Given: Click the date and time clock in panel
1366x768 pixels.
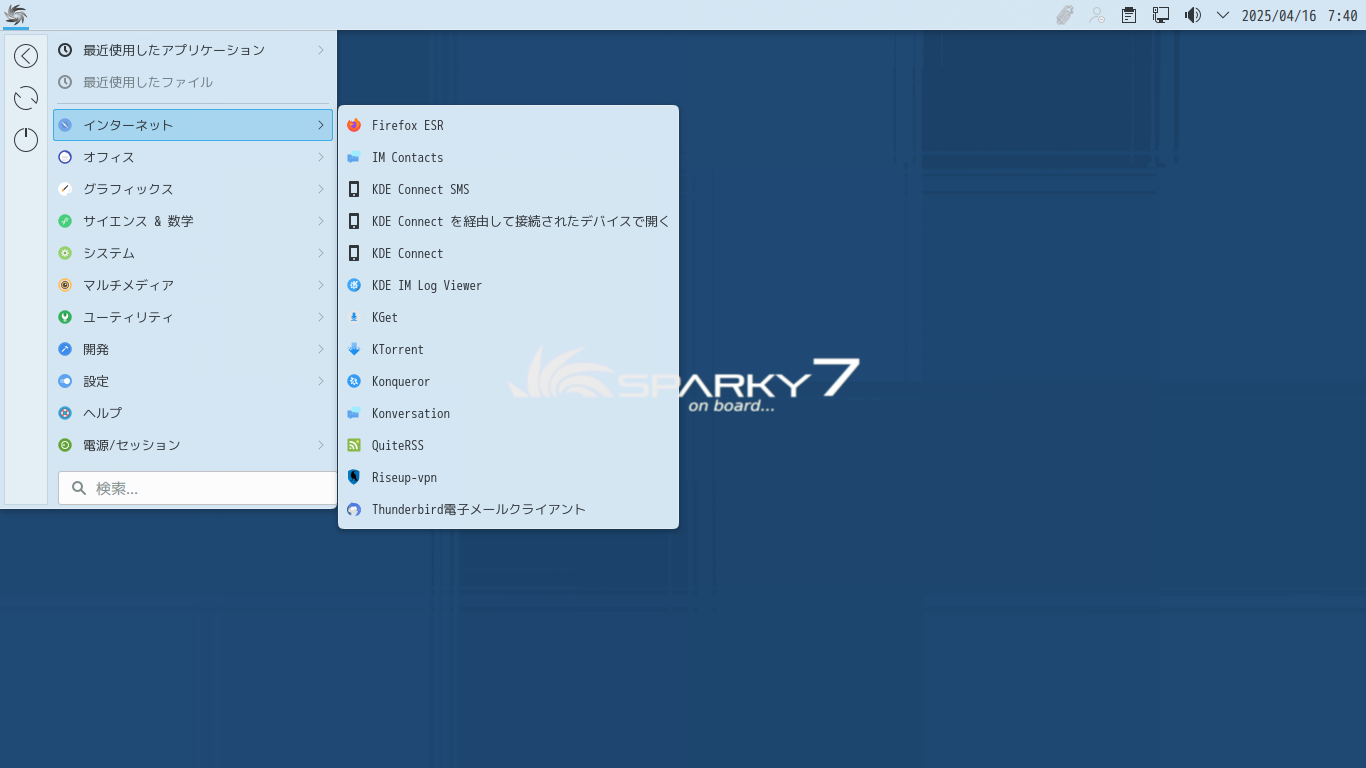Looking at the screenshot, I should tap(1299, 15).
